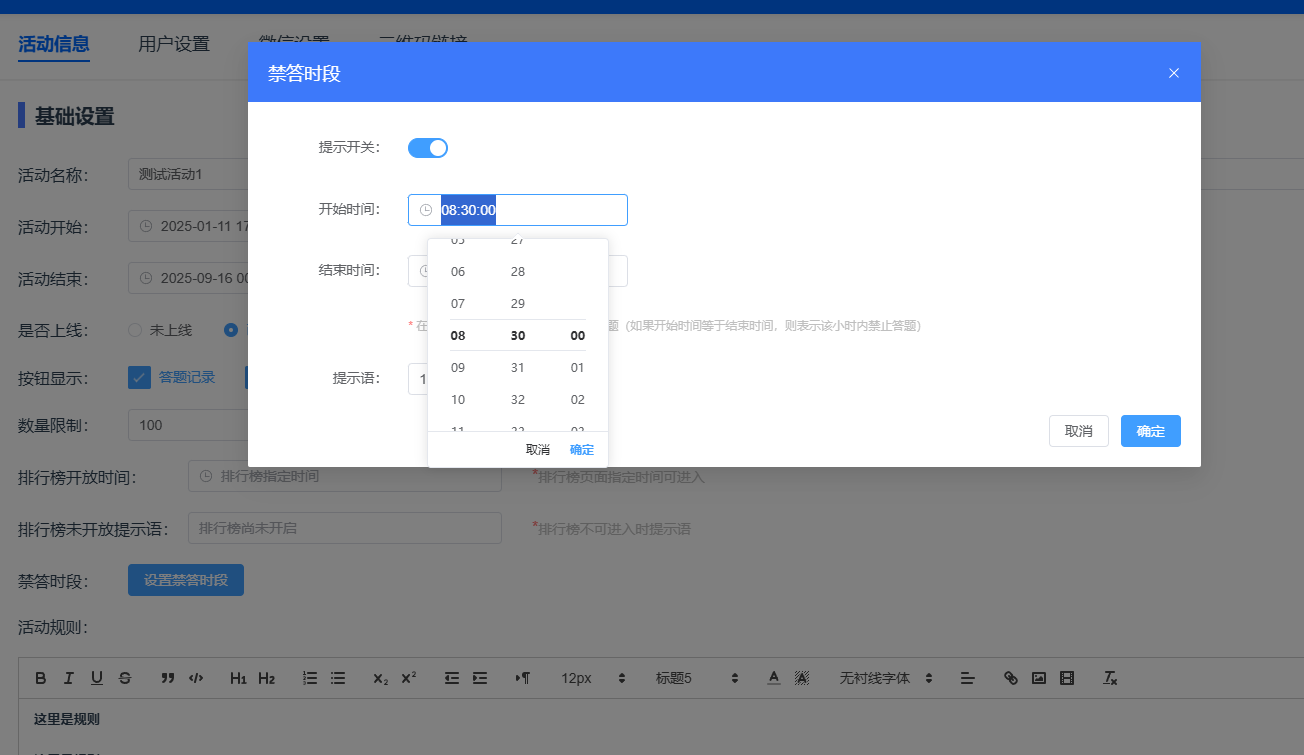The height and width of the screenshot is (755, 1304).
Task: Insert an image via the editor toolbar
Action: 1039,678
